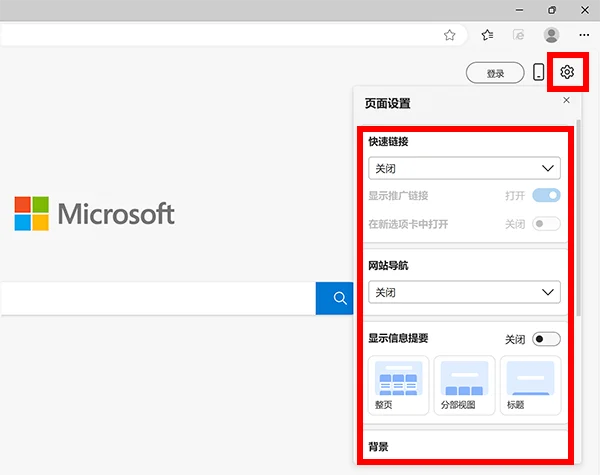This screenshot has width=600, height=475.
Task: Expand the 网站导航 dropdown
Action: click(464, 292)
